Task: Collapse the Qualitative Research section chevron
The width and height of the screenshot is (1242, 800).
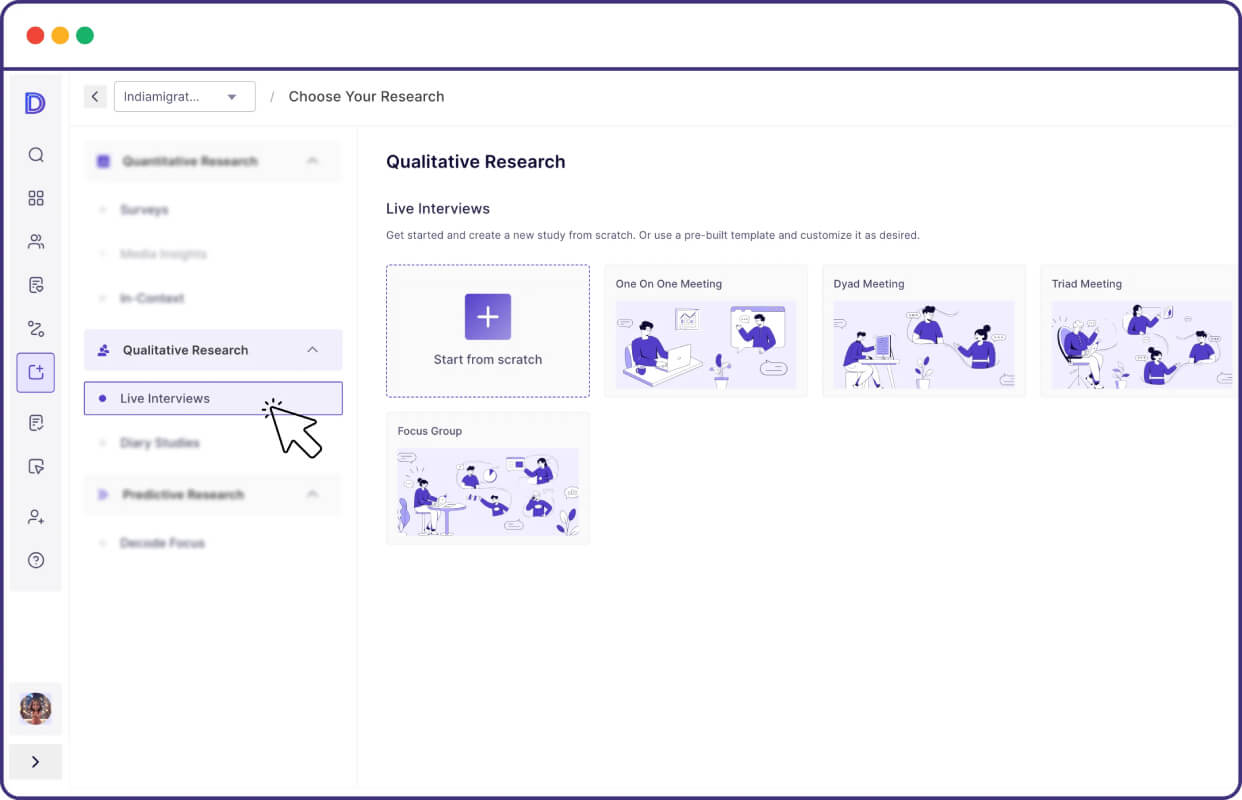Action: point(312,350)
